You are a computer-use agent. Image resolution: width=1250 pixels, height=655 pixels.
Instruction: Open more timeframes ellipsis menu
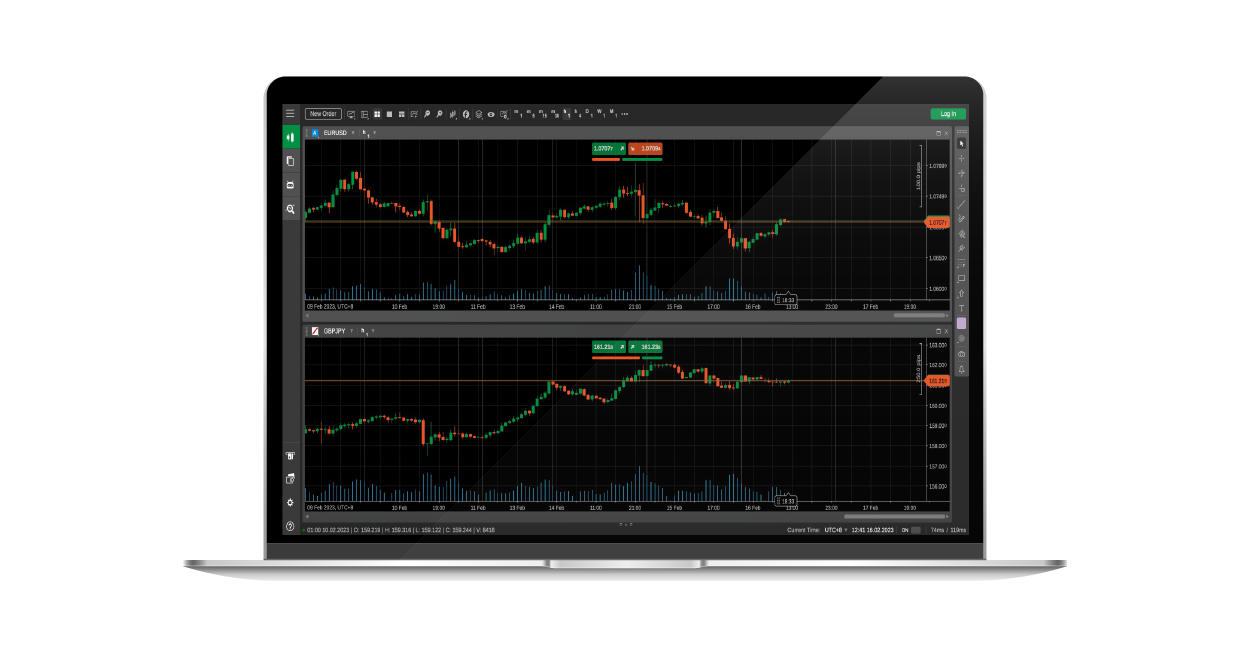click(624, 114)
